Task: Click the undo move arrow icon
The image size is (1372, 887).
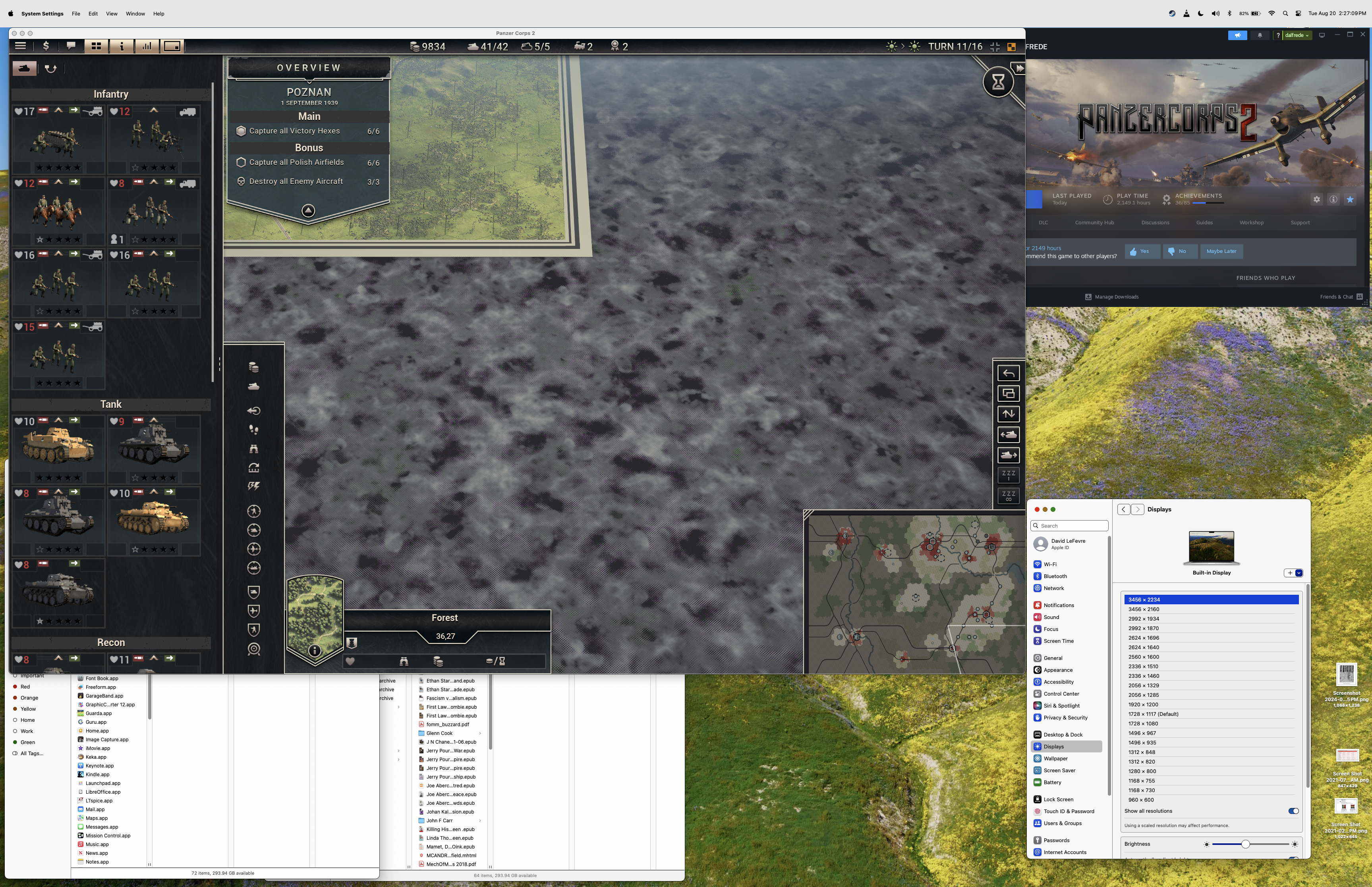Action: pos(1008,373)
